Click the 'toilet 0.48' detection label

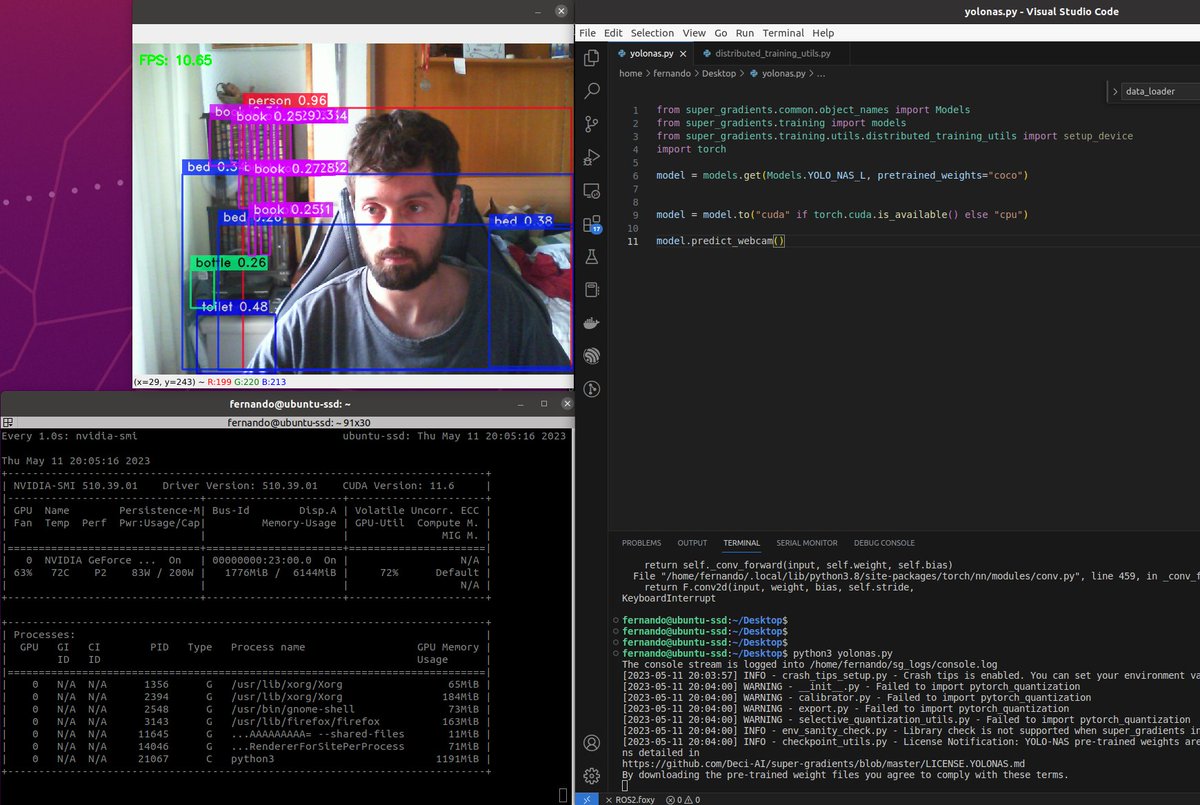pos(234,307)
